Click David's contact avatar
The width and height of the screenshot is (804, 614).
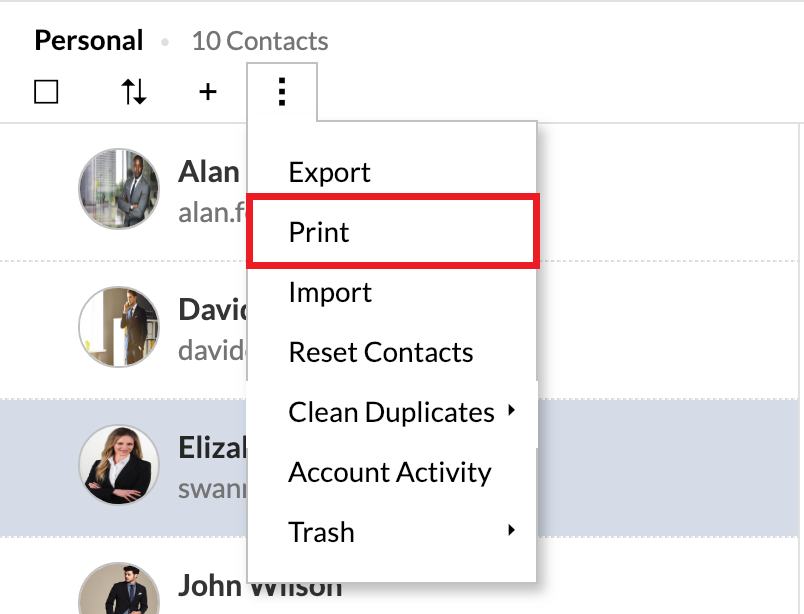(119, 326)
